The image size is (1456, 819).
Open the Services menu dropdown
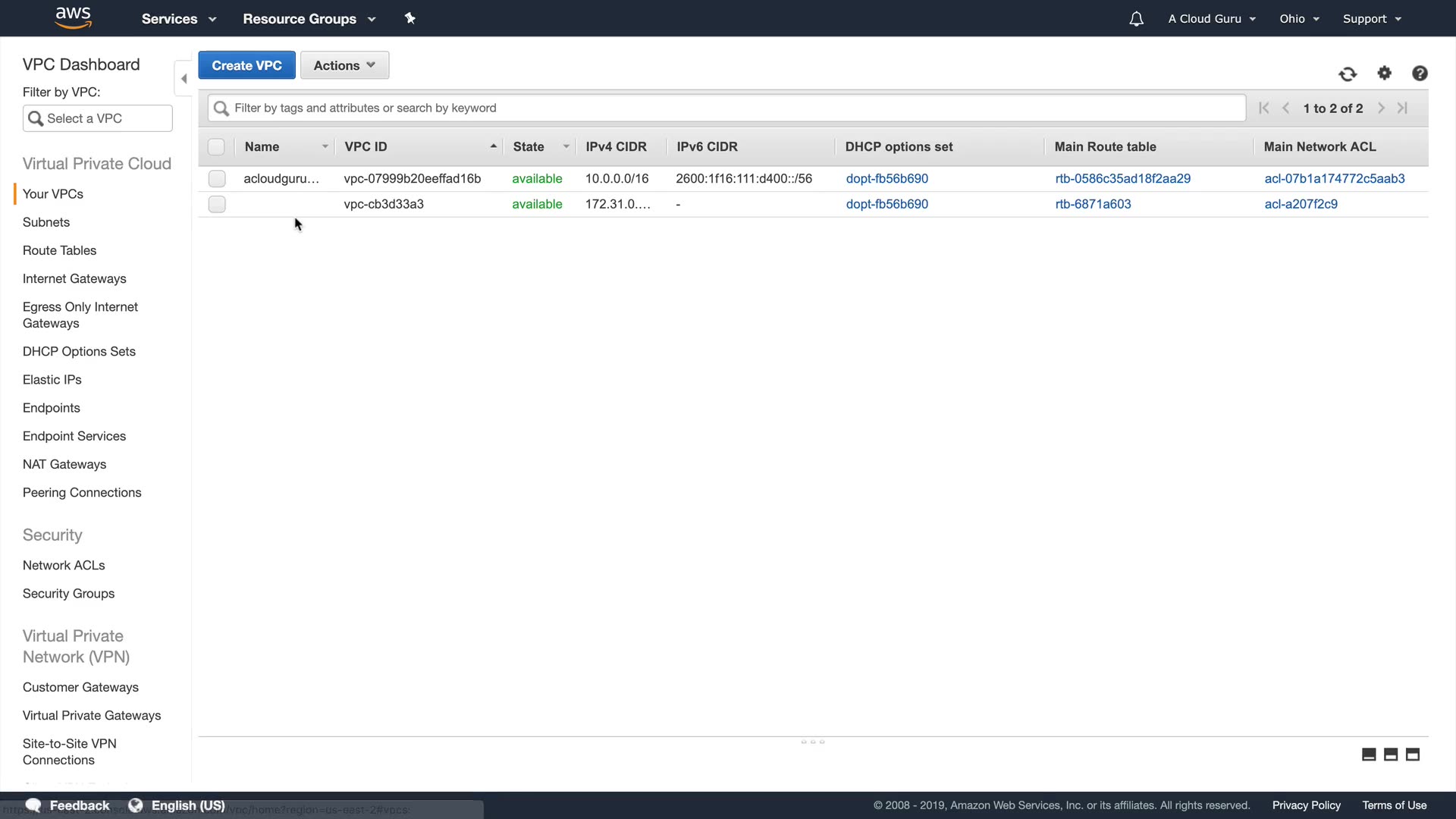coord(179,19)
